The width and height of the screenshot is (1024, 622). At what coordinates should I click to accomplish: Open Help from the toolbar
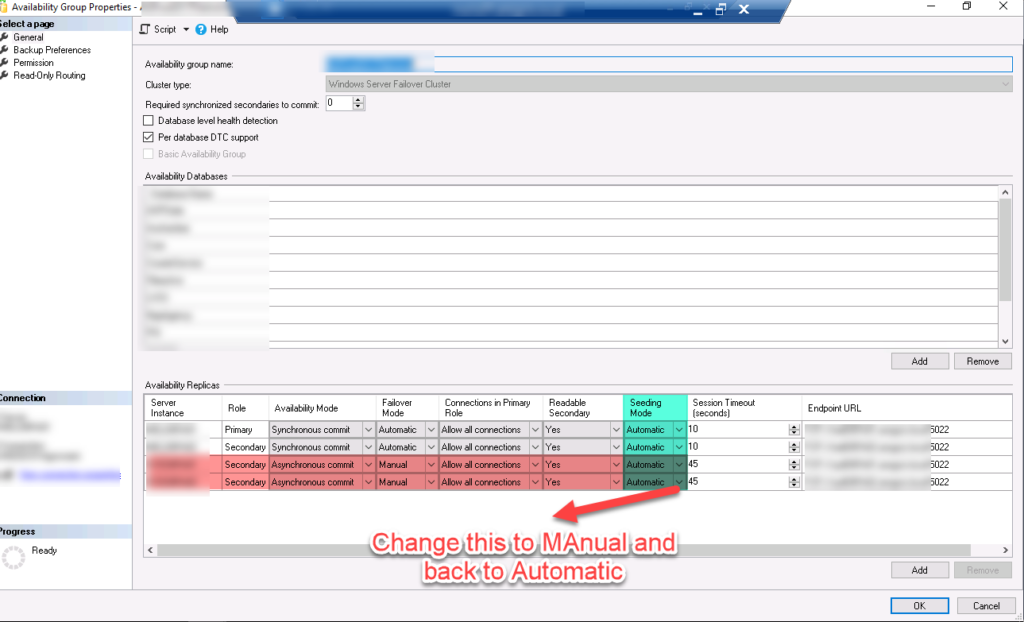212,29
